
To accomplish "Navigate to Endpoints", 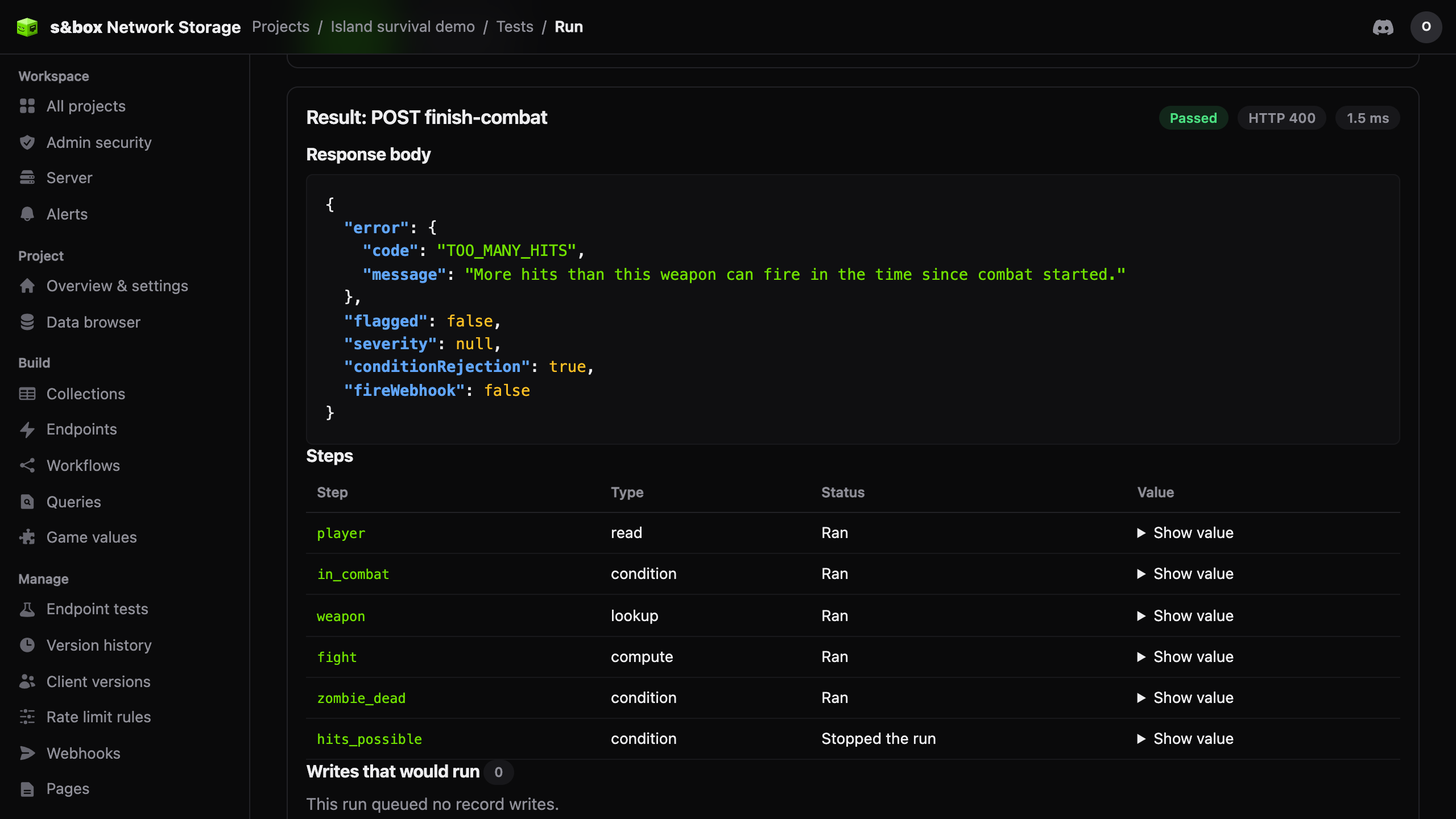I will (x=82, y=429).
